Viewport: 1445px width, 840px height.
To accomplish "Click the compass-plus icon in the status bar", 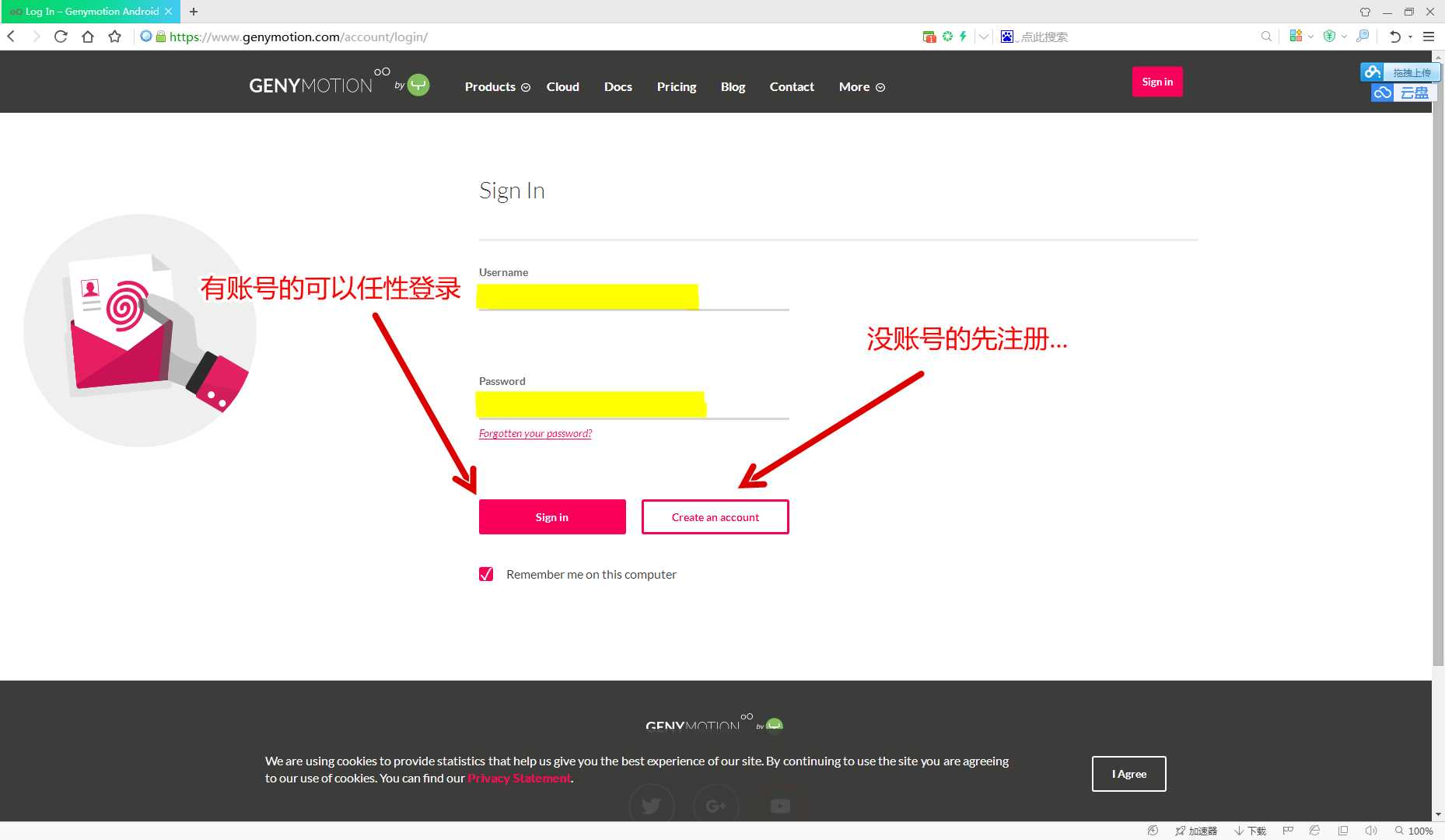I will pyautogui.click(x=1153, y=831).
